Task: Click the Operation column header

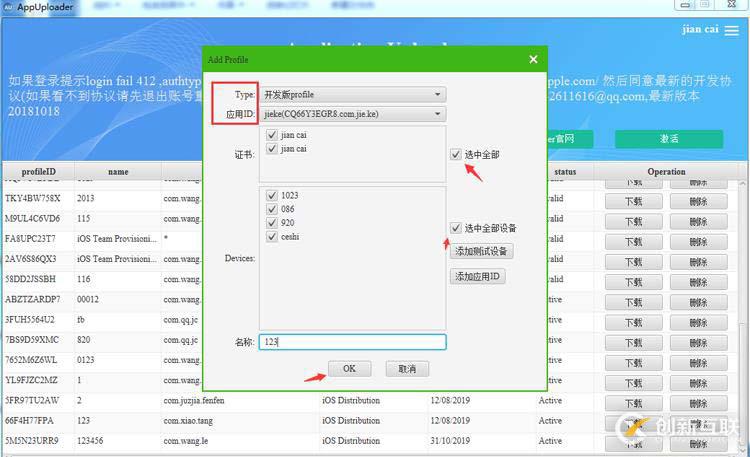Action: pos(666,172)
